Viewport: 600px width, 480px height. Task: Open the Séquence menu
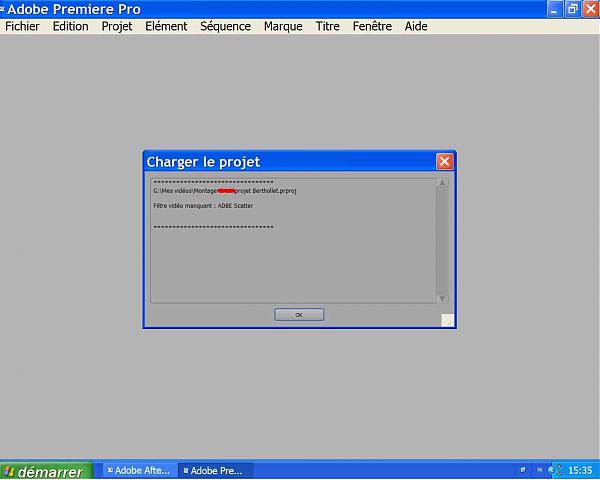point(225,26)
